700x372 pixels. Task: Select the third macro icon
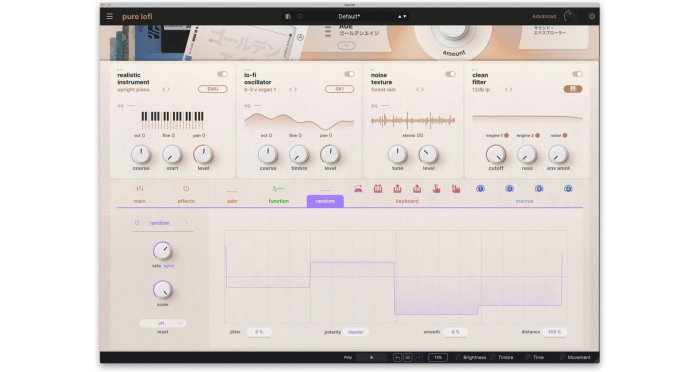tap(539, 189)
